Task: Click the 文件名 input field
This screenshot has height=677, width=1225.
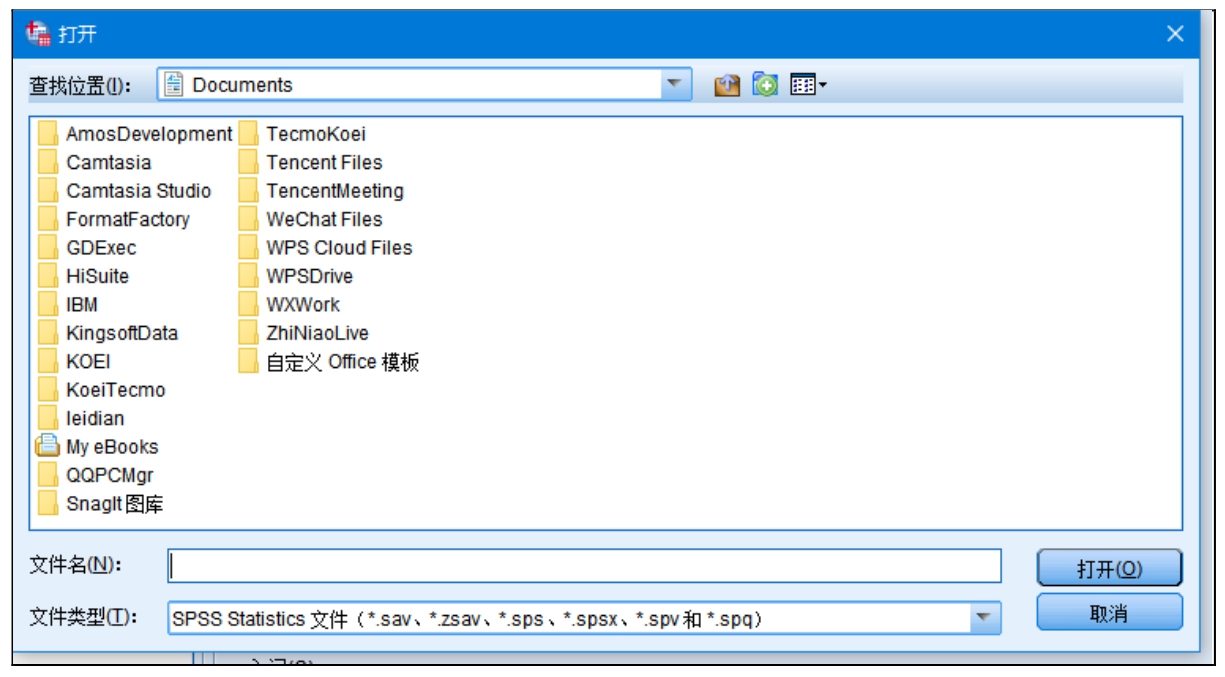Action: click(x=584, y=566)
